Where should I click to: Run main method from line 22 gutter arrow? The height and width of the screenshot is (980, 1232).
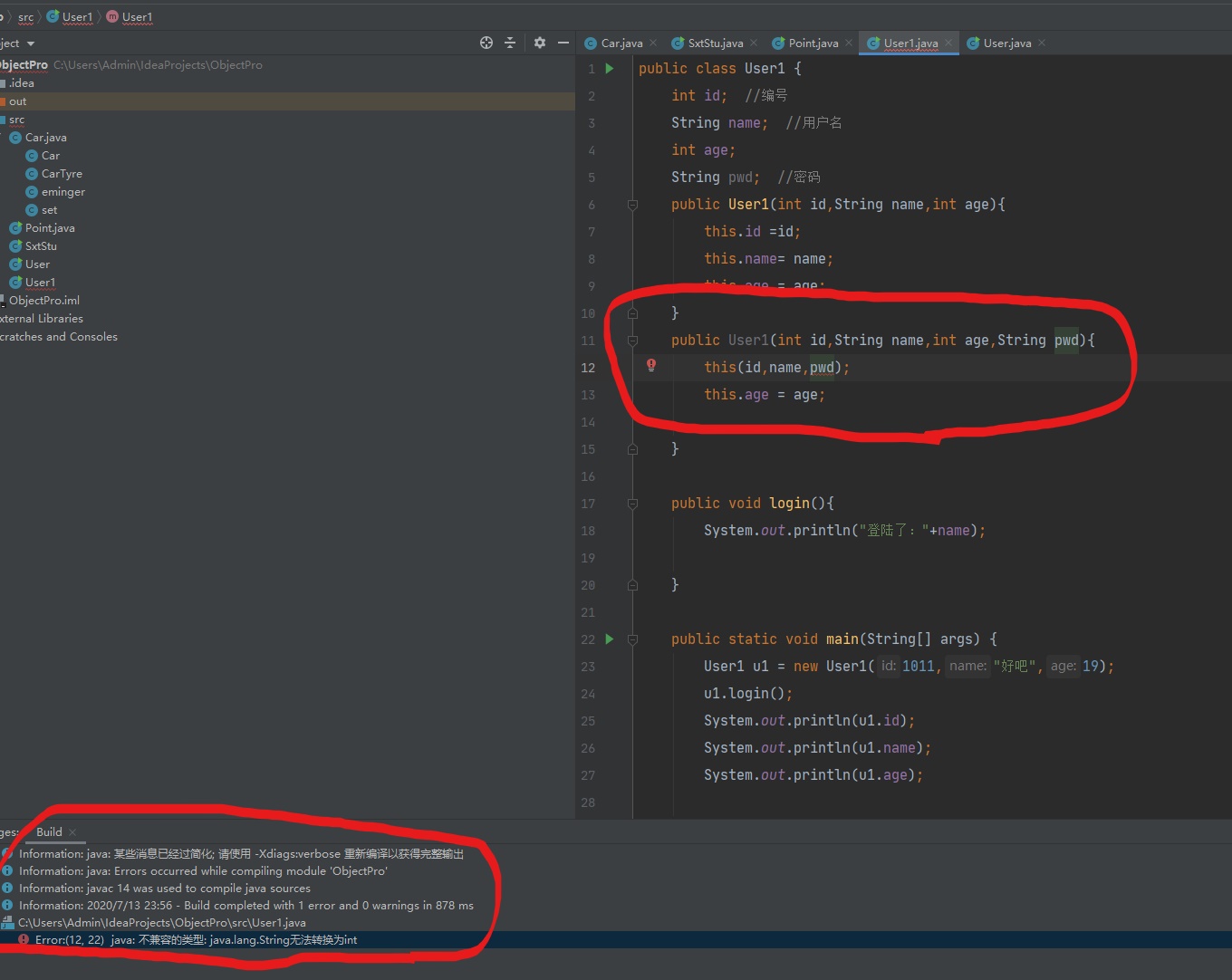point(610,639)
